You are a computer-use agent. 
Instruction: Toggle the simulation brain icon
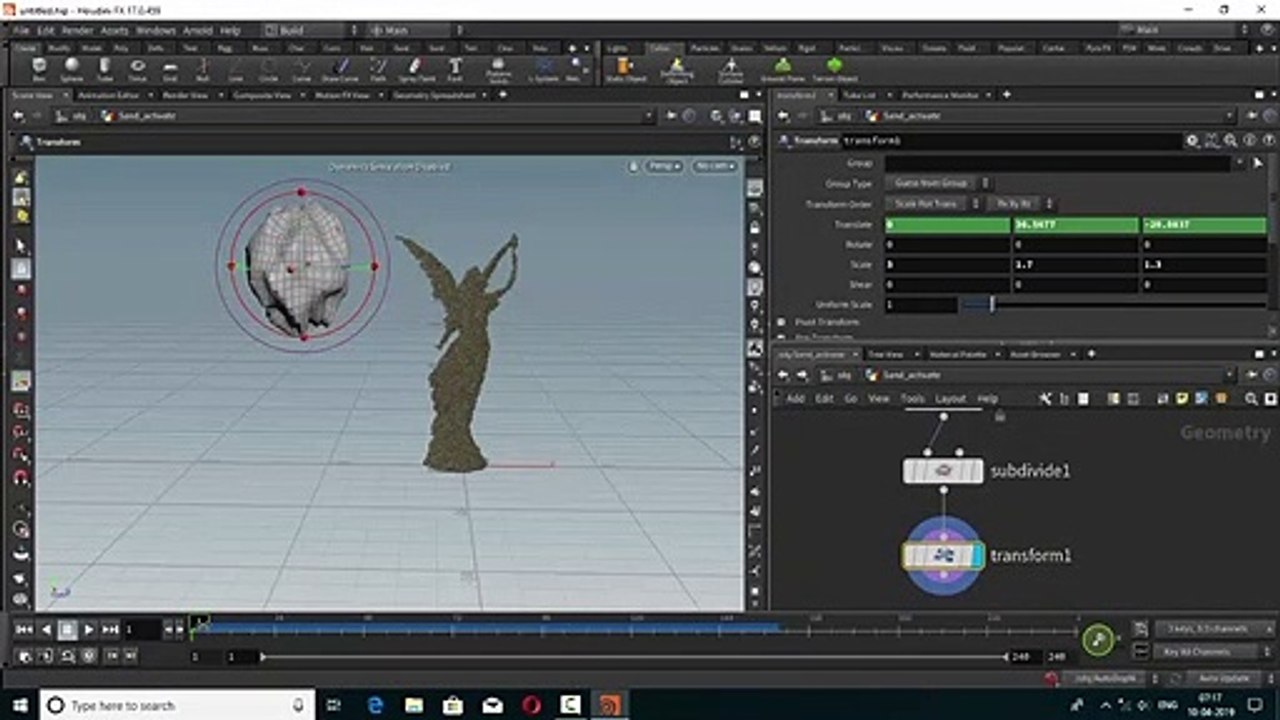[x=1051, y=678]
